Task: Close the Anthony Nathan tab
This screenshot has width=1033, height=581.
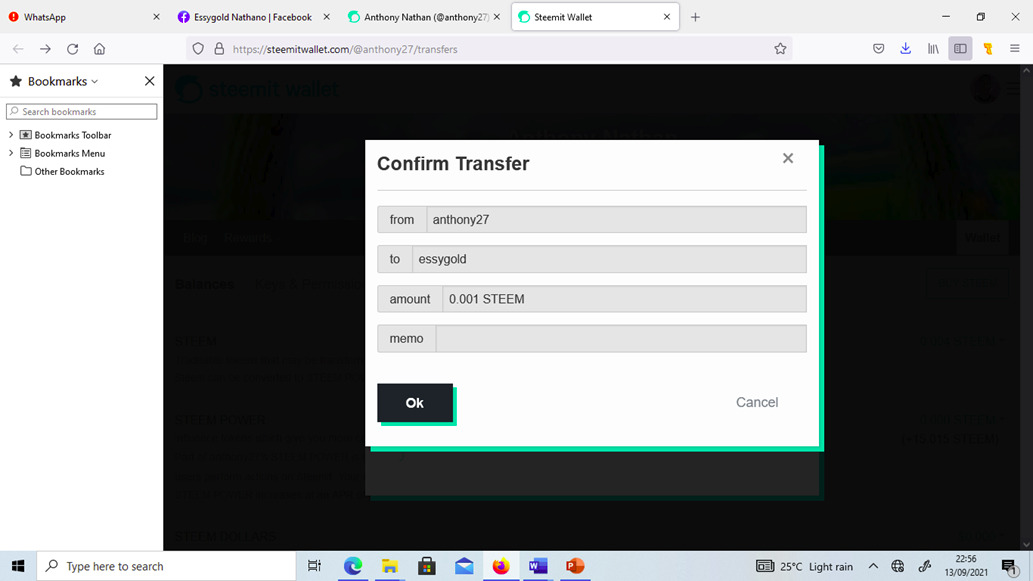Action: (x=497, y=17)
